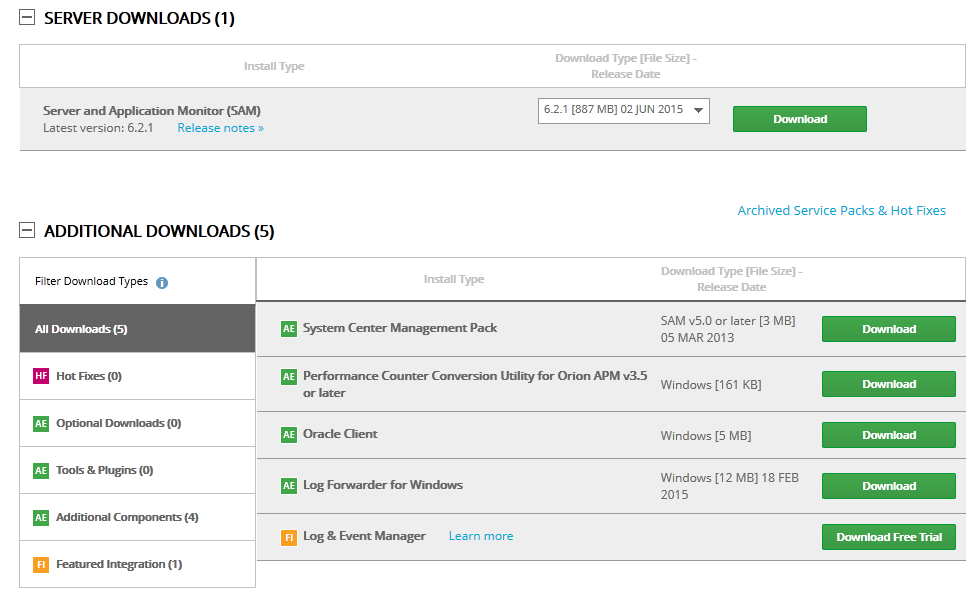Click Oracle Client name
972x592 pixels.
340,434
